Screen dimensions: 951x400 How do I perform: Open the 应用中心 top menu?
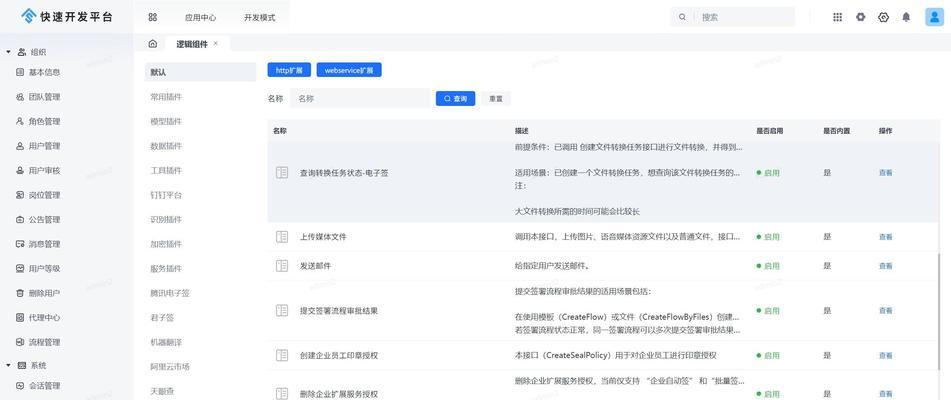coord(200,18)
